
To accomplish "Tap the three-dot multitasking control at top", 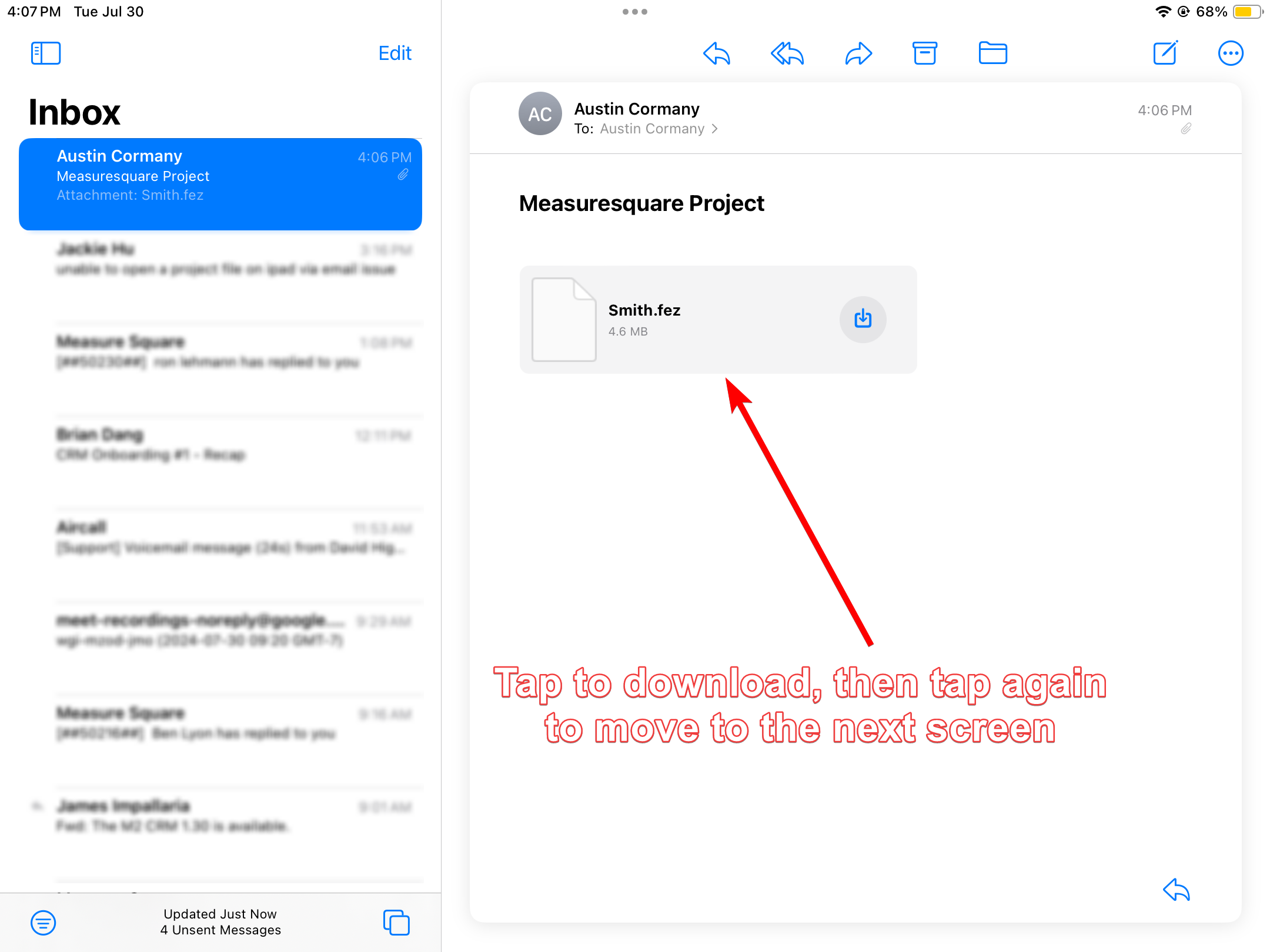I will (x=635, y=12).
